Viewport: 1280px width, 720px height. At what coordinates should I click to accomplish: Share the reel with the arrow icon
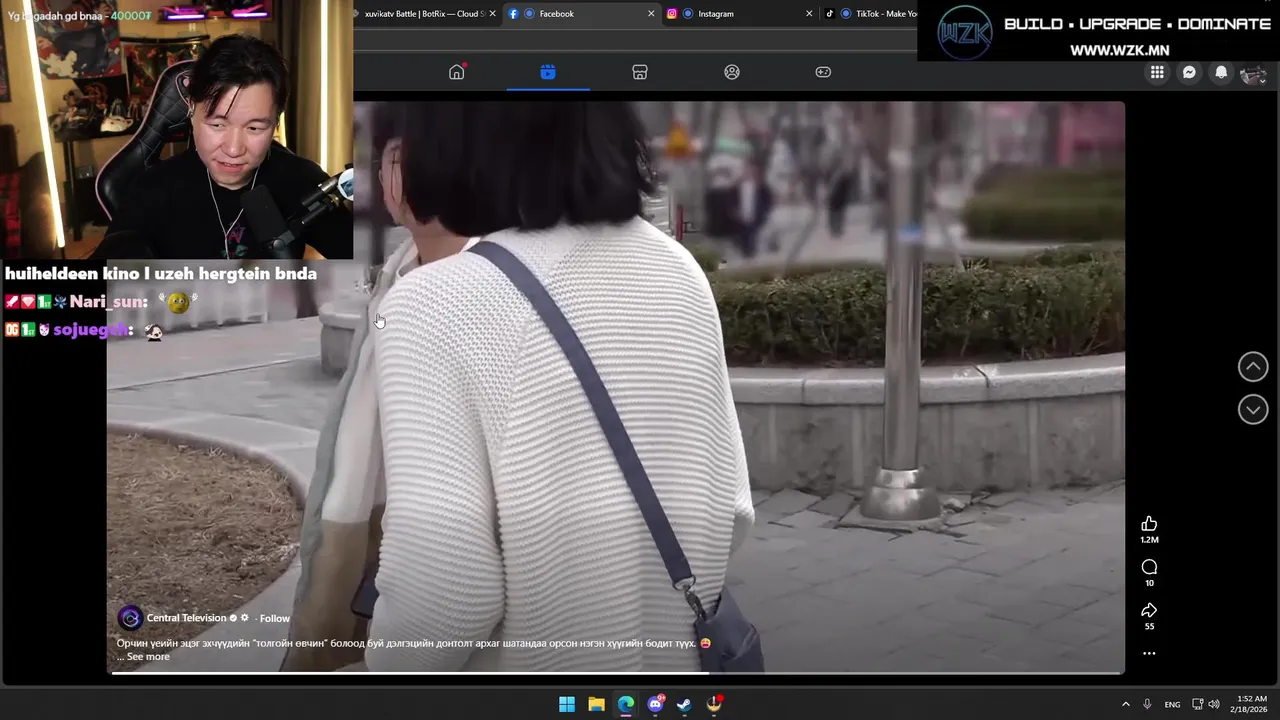pyautogui.click(x=1149, y=610)
